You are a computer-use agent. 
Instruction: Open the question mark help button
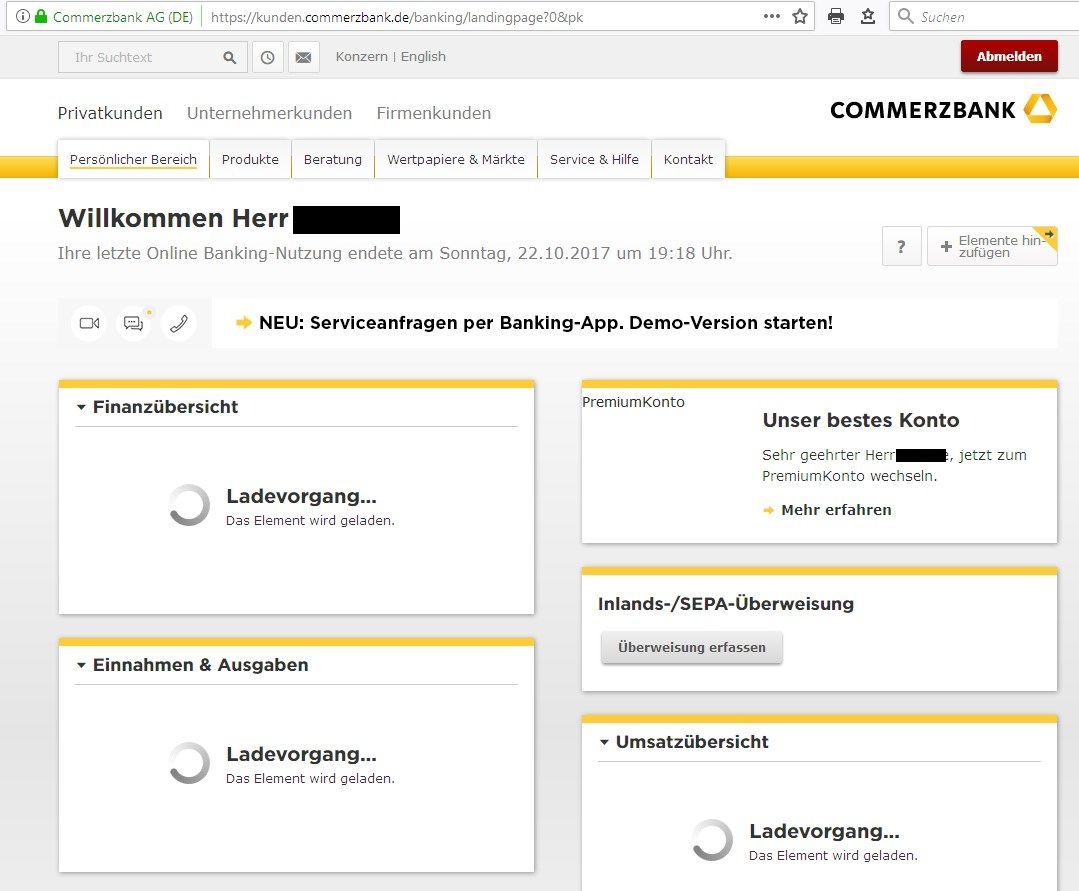(x=901, y=246)
